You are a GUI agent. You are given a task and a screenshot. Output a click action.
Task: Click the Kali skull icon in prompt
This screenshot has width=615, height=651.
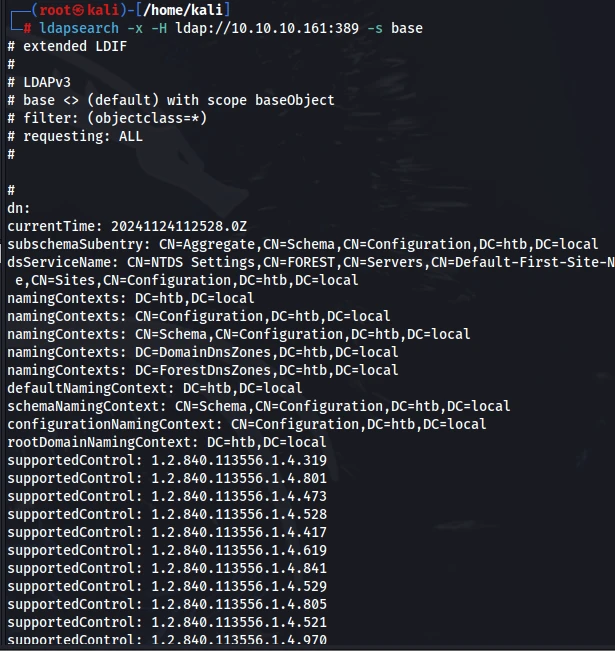click(x=78, y=10)
